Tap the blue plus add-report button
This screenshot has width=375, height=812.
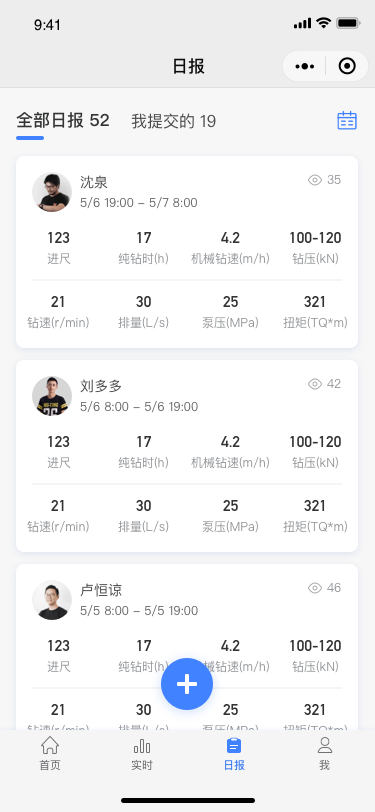[187, 684]
